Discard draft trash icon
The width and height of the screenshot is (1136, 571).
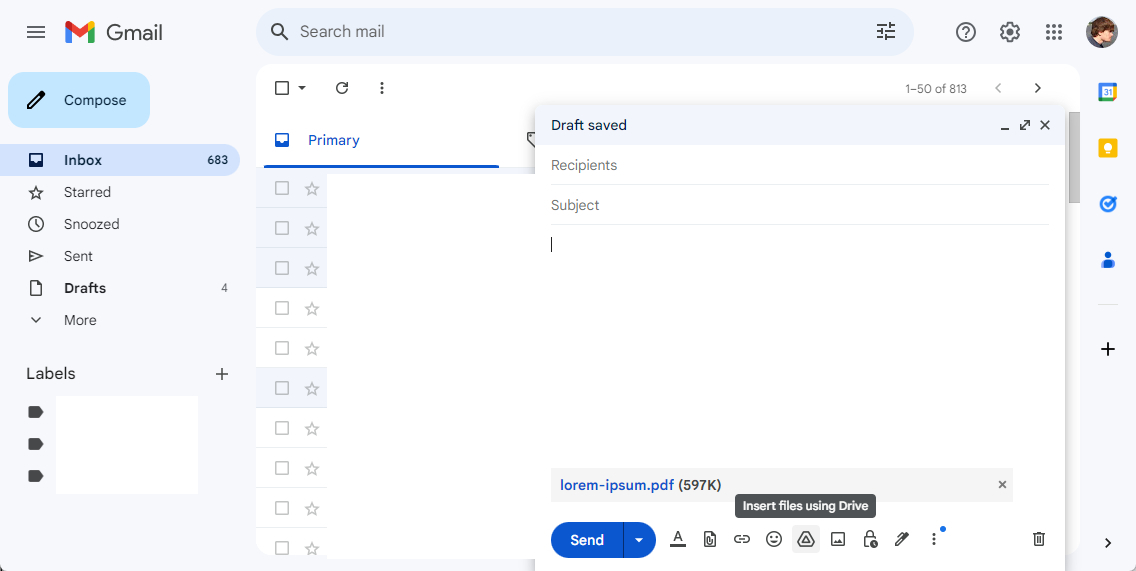(1038, 539)
